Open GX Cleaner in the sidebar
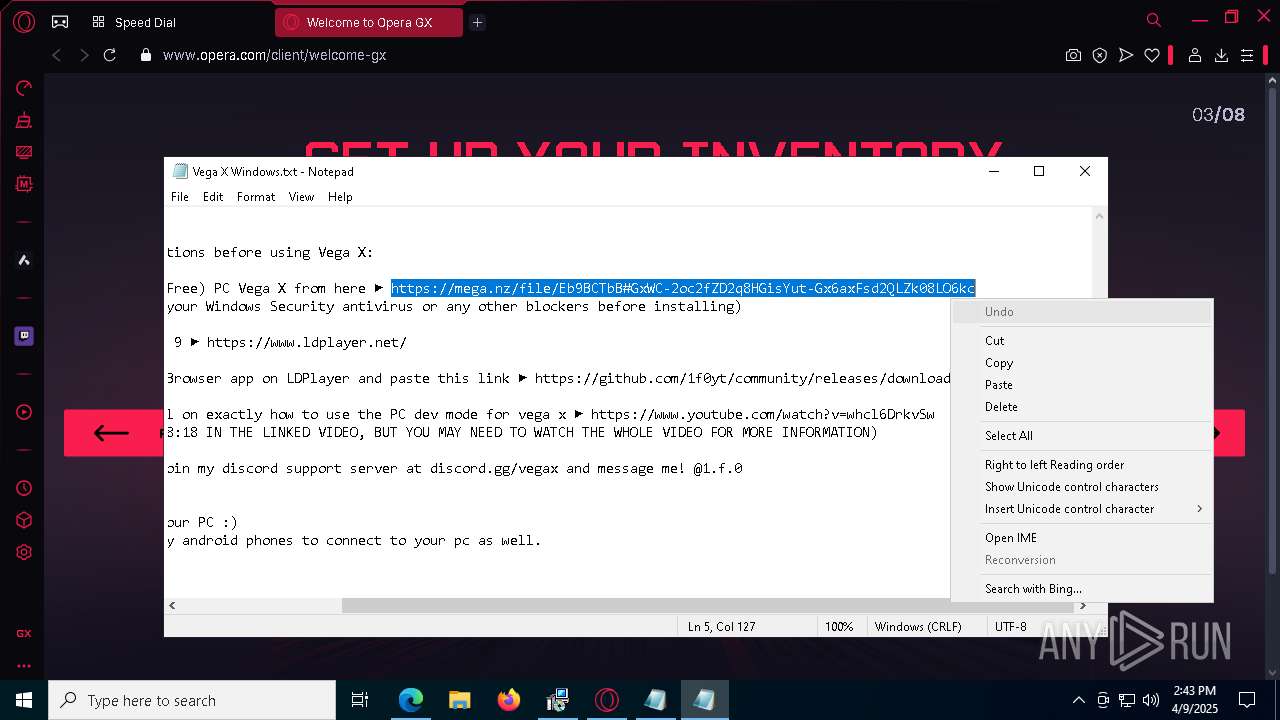The height and width of the screenshot is (720, 1280). pyautogui.click(x=24, y=120)
